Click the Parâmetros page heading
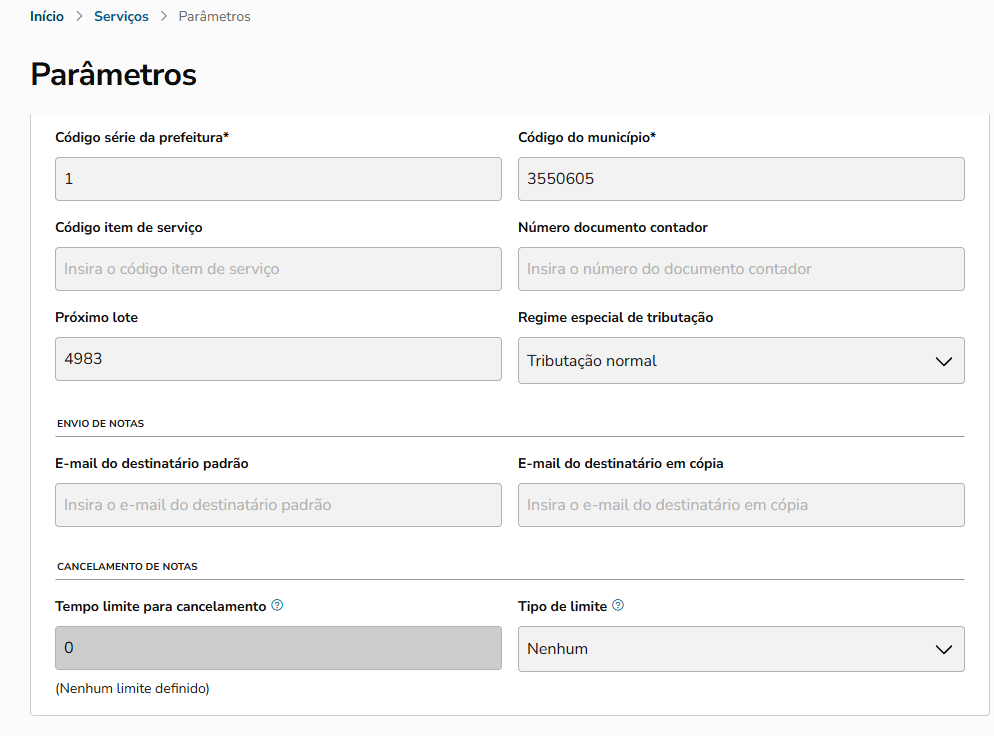The height and width of the screenshot is (736, 994). click(x=113, y=75)
